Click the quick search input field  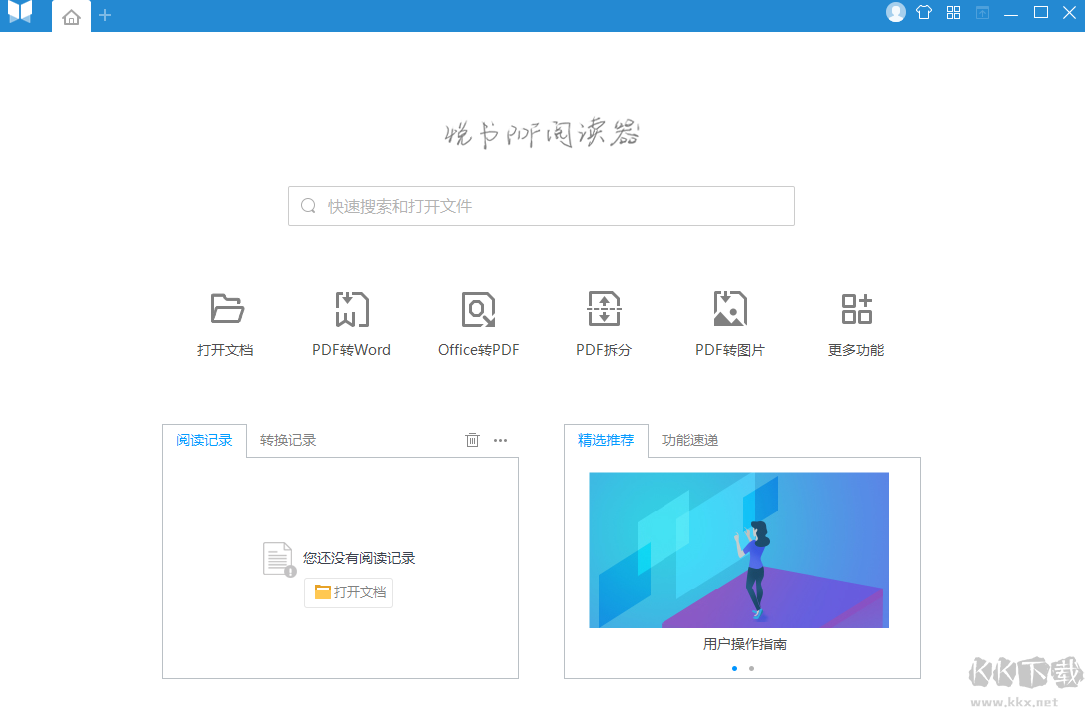(541, 206)
